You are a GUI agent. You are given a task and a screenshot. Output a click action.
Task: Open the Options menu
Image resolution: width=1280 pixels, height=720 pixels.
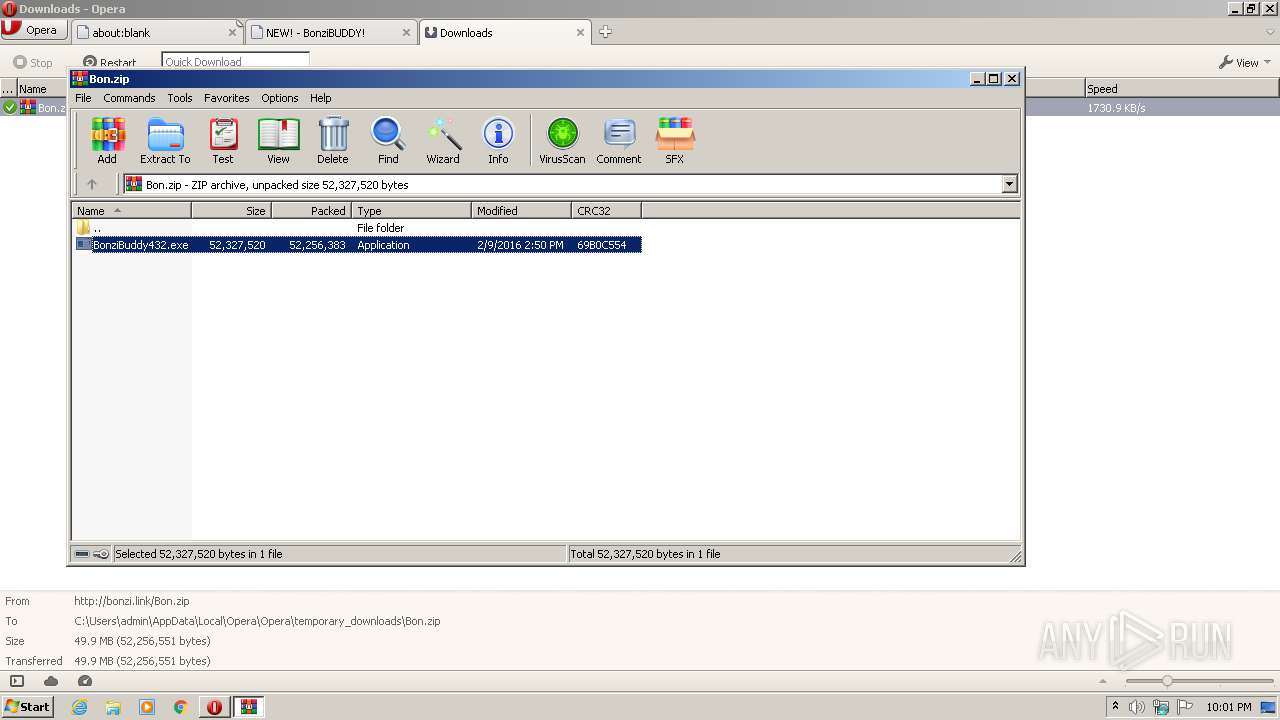pos(280,98)
